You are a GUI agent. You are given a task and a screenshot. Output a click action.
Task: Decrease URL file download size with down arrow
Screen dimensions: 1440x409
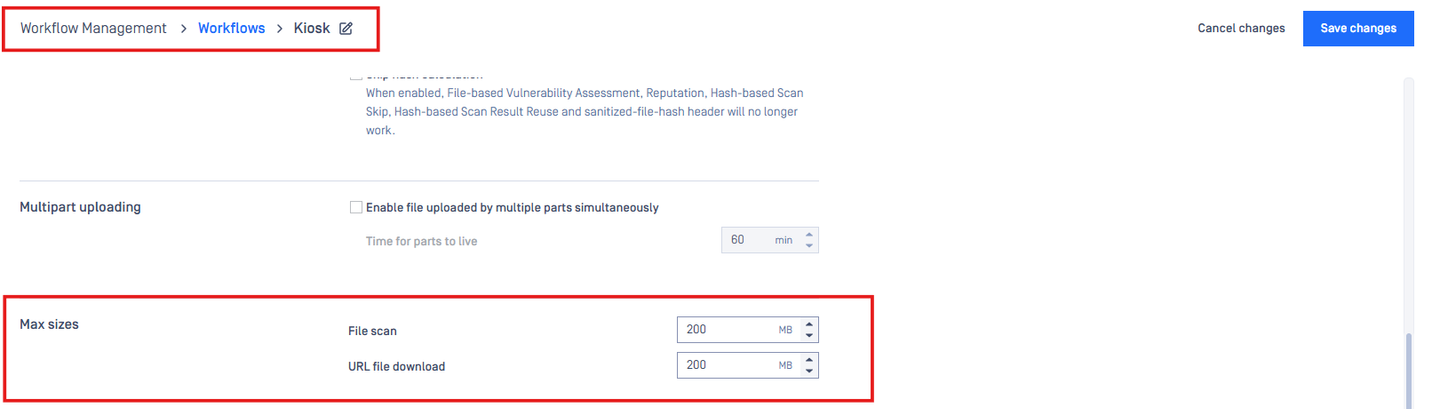(x=808, y=371)
